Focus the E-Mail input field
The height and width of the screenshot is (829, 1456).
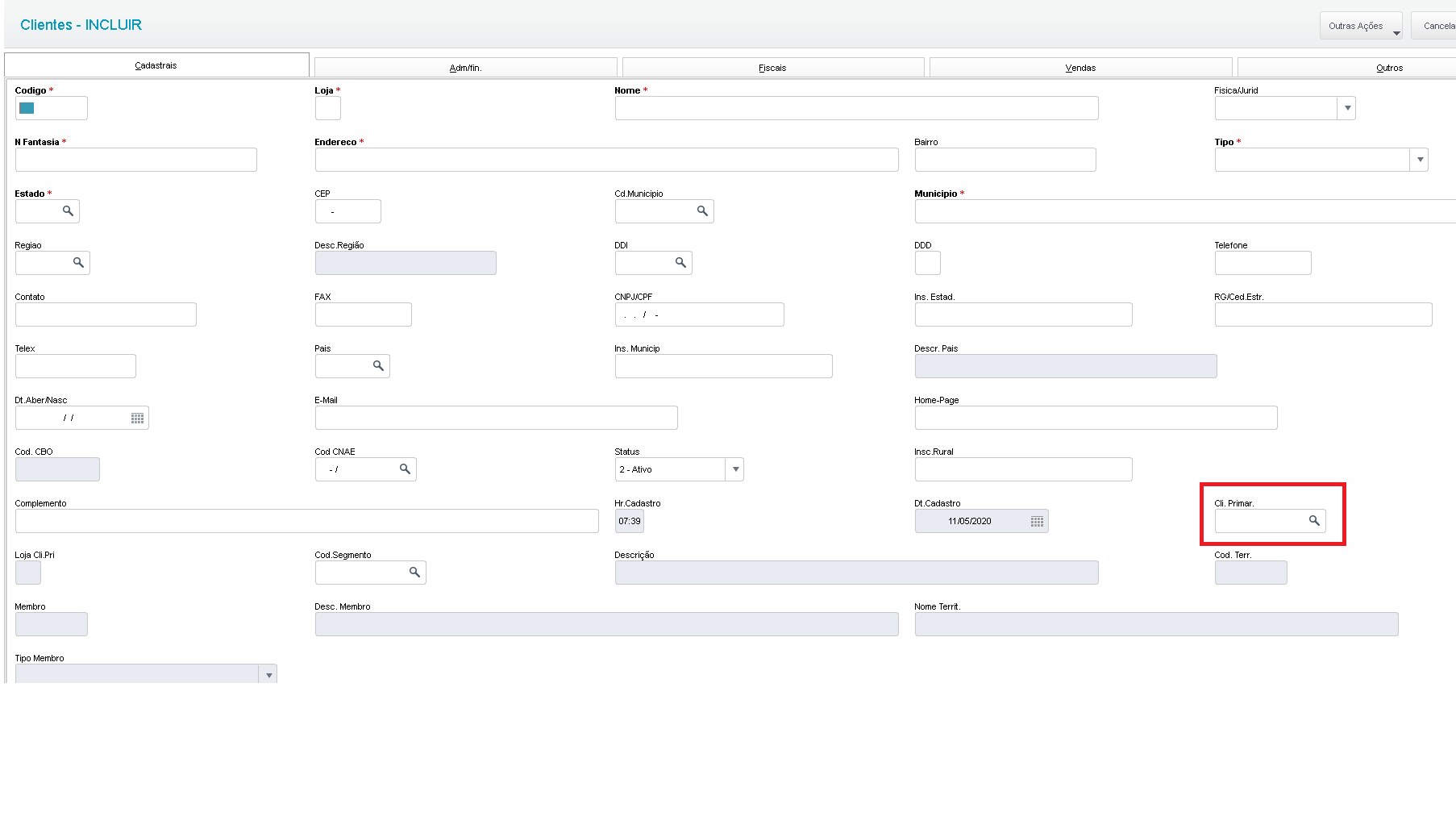497,418
